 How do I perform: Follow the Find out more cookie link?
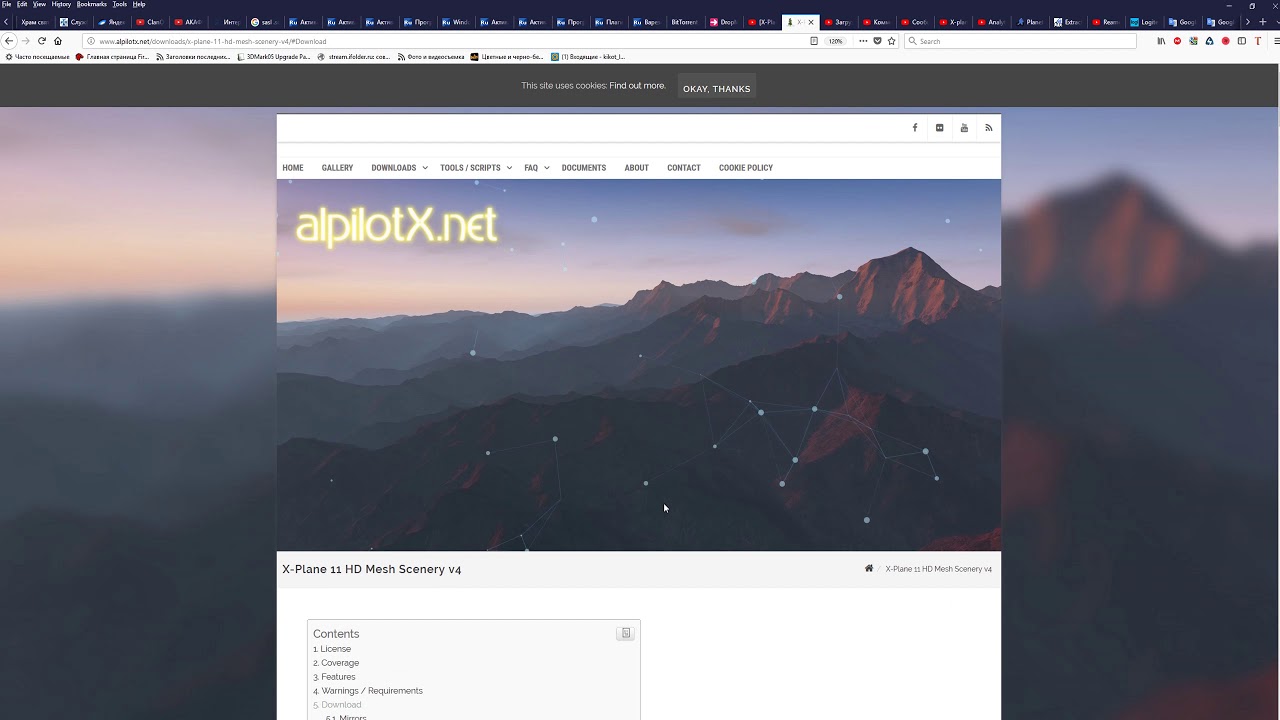637,86
